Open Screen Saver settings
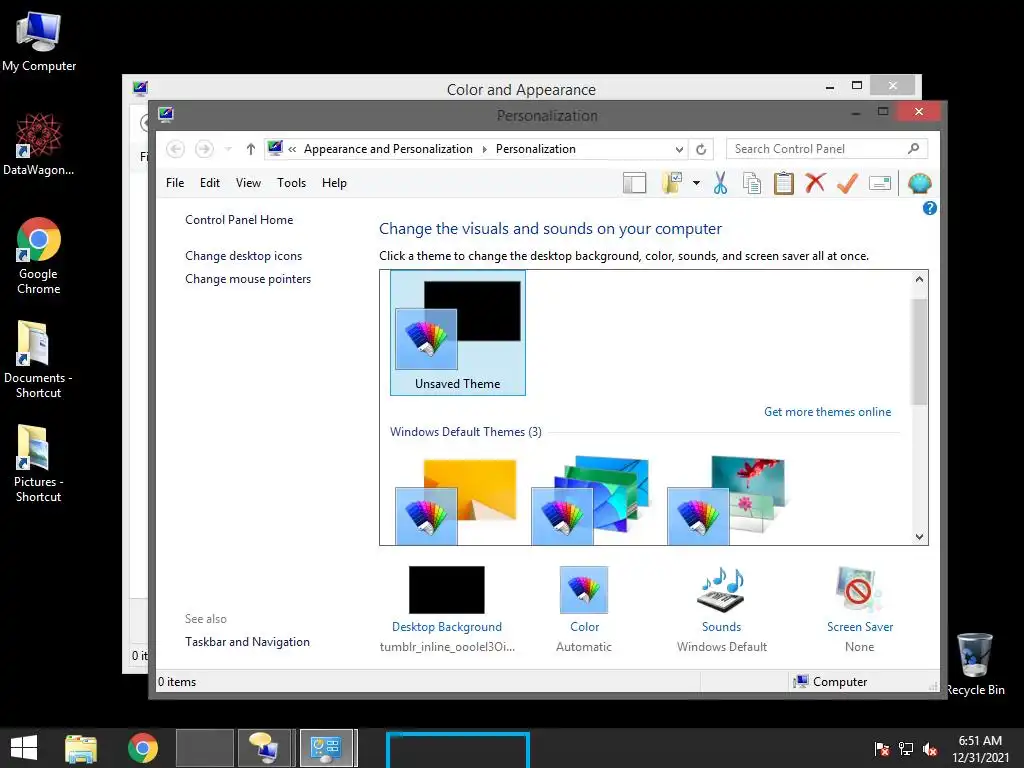The width and height of the screenshot is (1024, 768). tap(859, 609)
